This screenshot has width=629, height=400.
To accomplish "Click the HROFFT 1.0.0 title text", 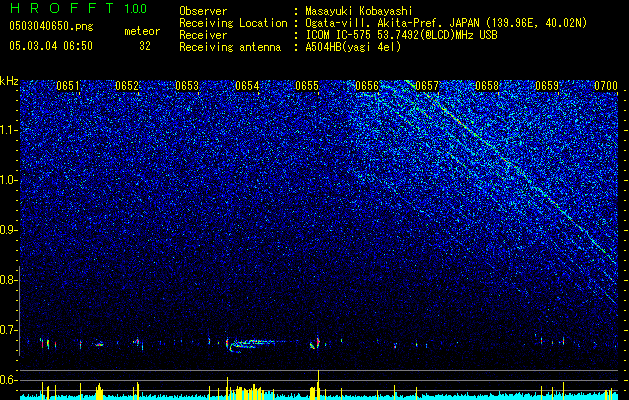I will click(x=78, y=8).
